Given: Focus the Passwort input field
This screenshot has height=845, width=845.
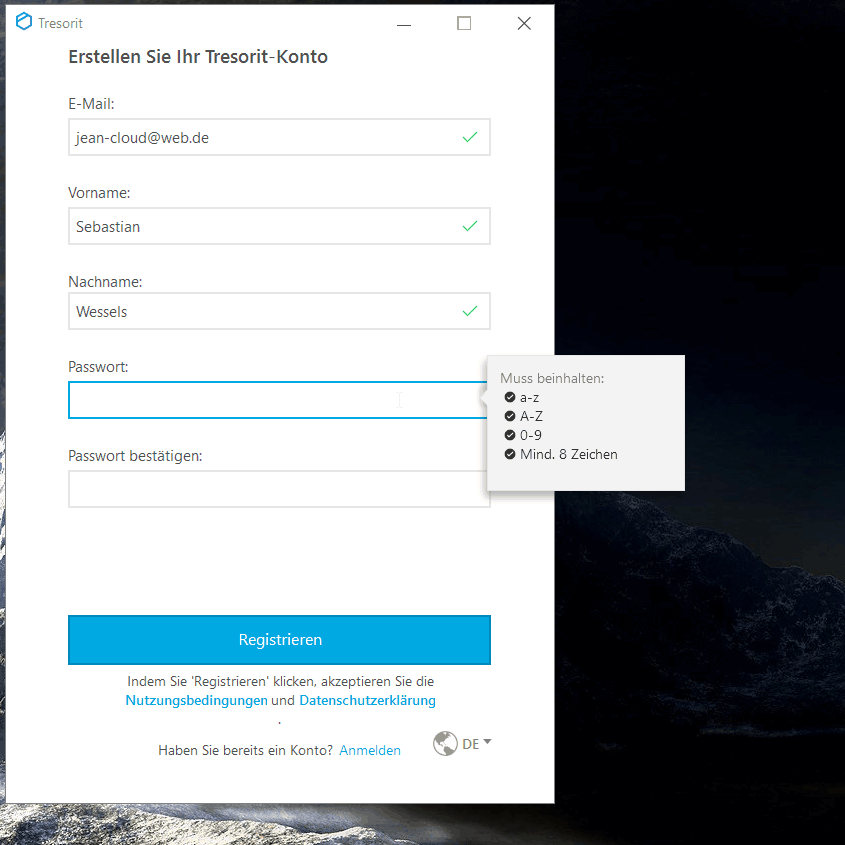Looking at the screenshot, I should click(260, 400).
